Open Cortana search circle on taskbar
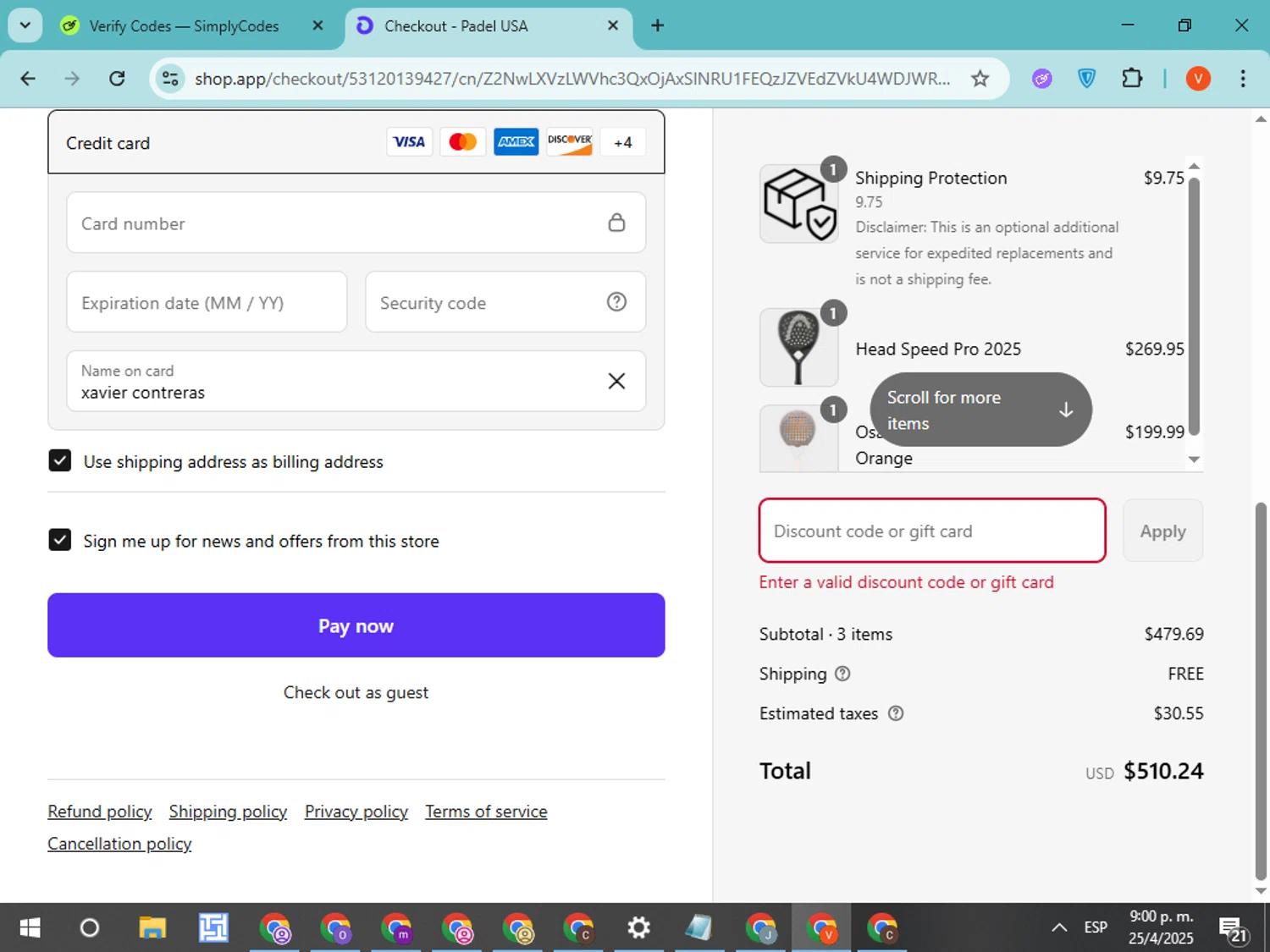The height and width of the screenshot is (952, 1270). pyautogui.click(x=89, y=928)
